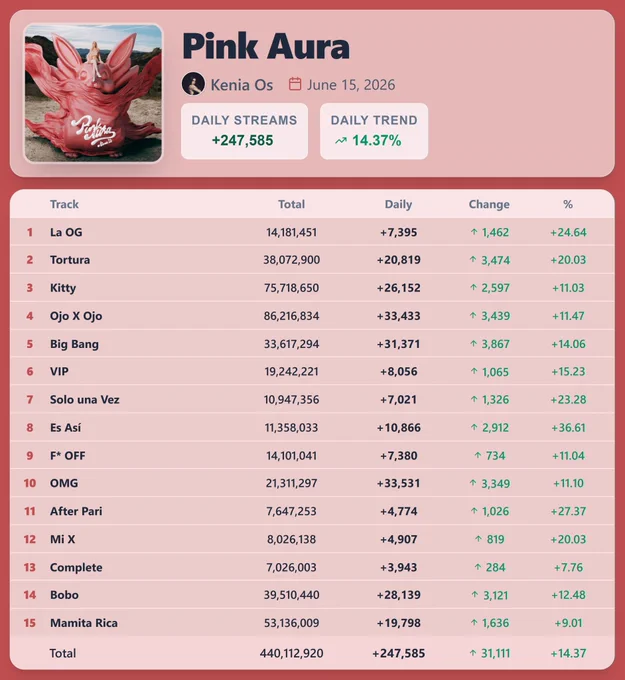Open the Pink Aura album cover
625x680 pixels.
[93, 93]
